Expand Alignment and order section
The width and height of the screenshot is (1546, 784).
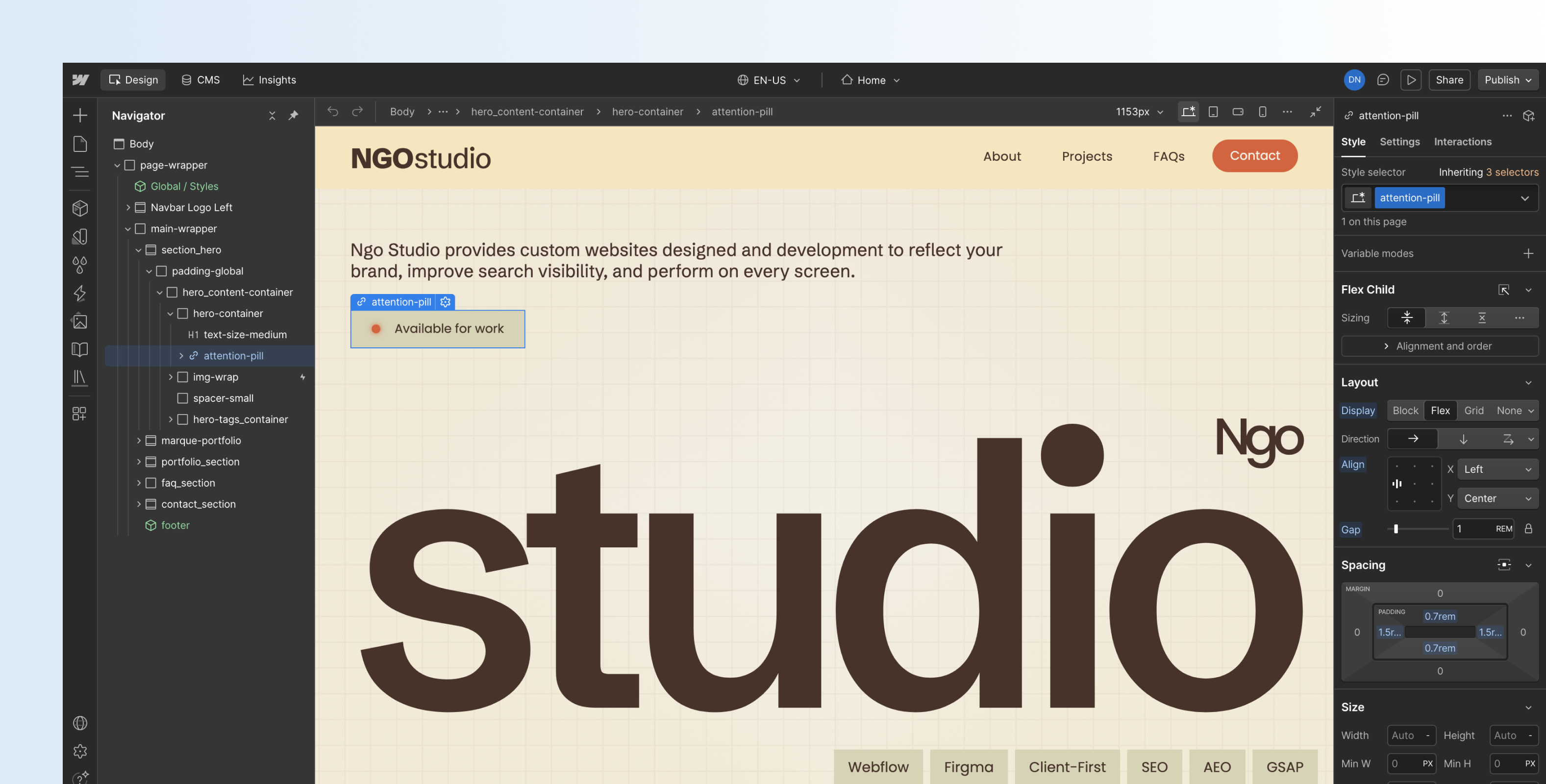coord(1439,346)
